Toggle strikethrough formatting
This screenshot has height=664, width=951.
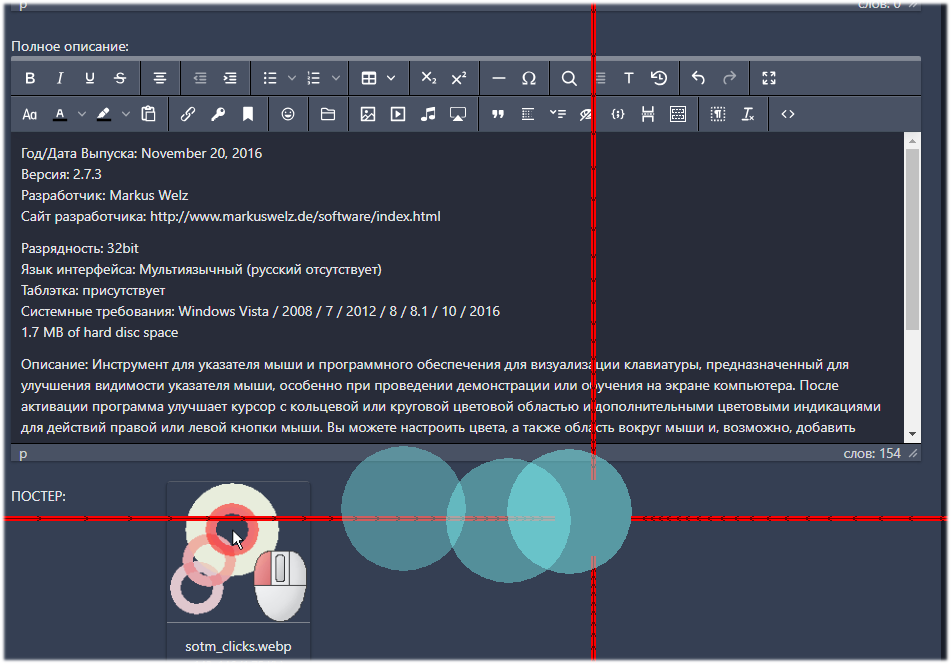pyautogui.click(x=120, y=78)
